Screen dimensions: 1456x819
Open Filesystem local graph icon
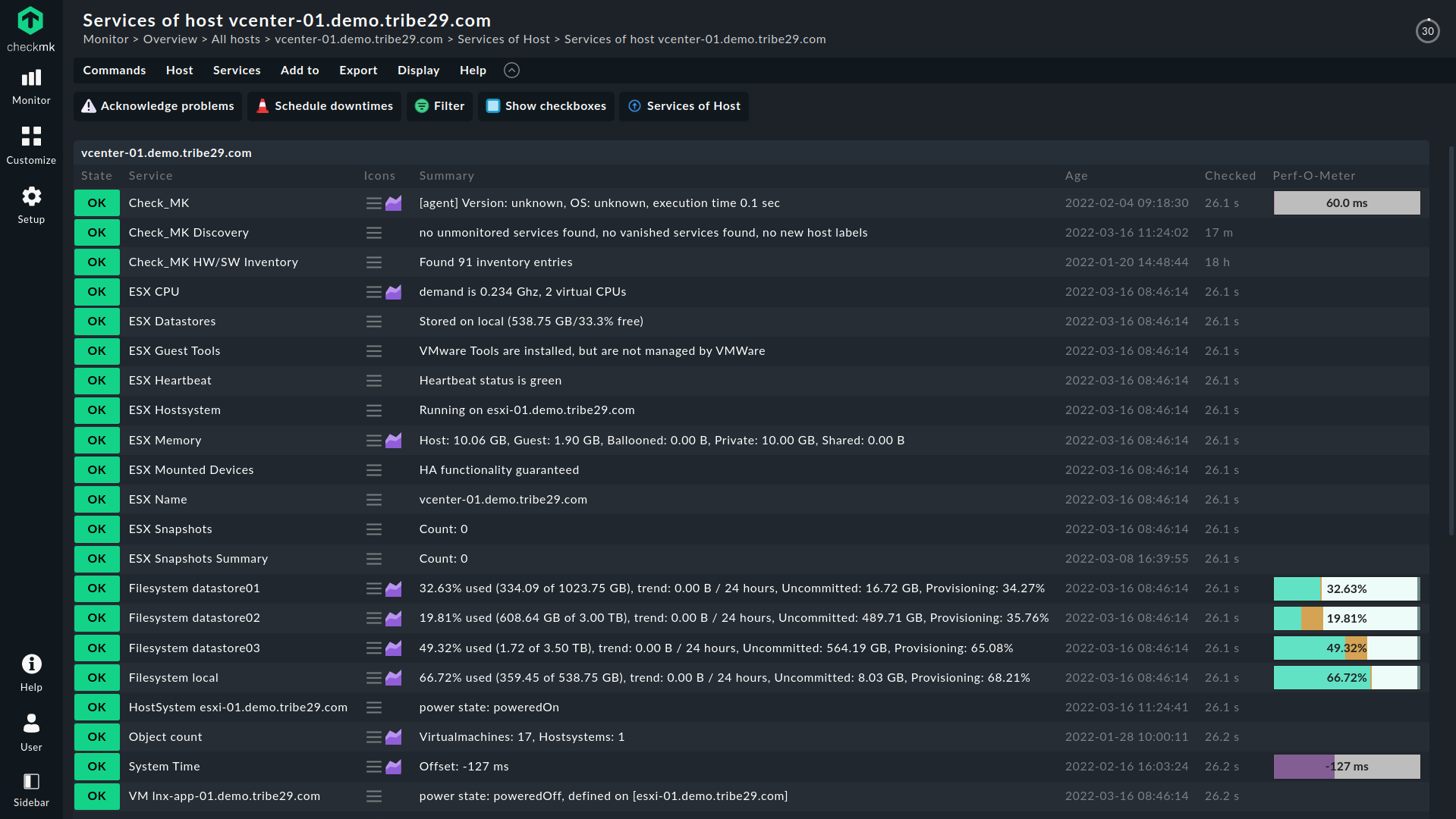394,678
